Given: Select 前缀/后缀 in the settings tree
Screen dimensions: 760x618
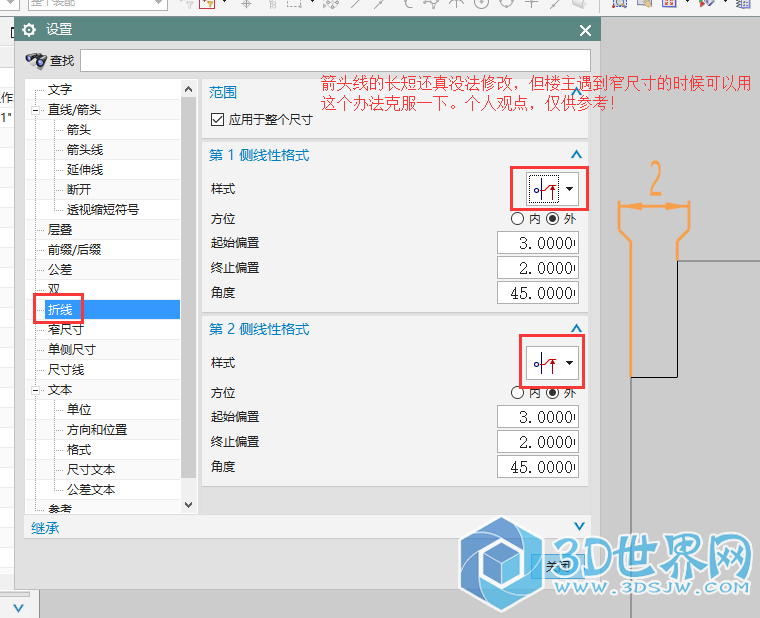Looking at the screenshot, I should 74,250.
